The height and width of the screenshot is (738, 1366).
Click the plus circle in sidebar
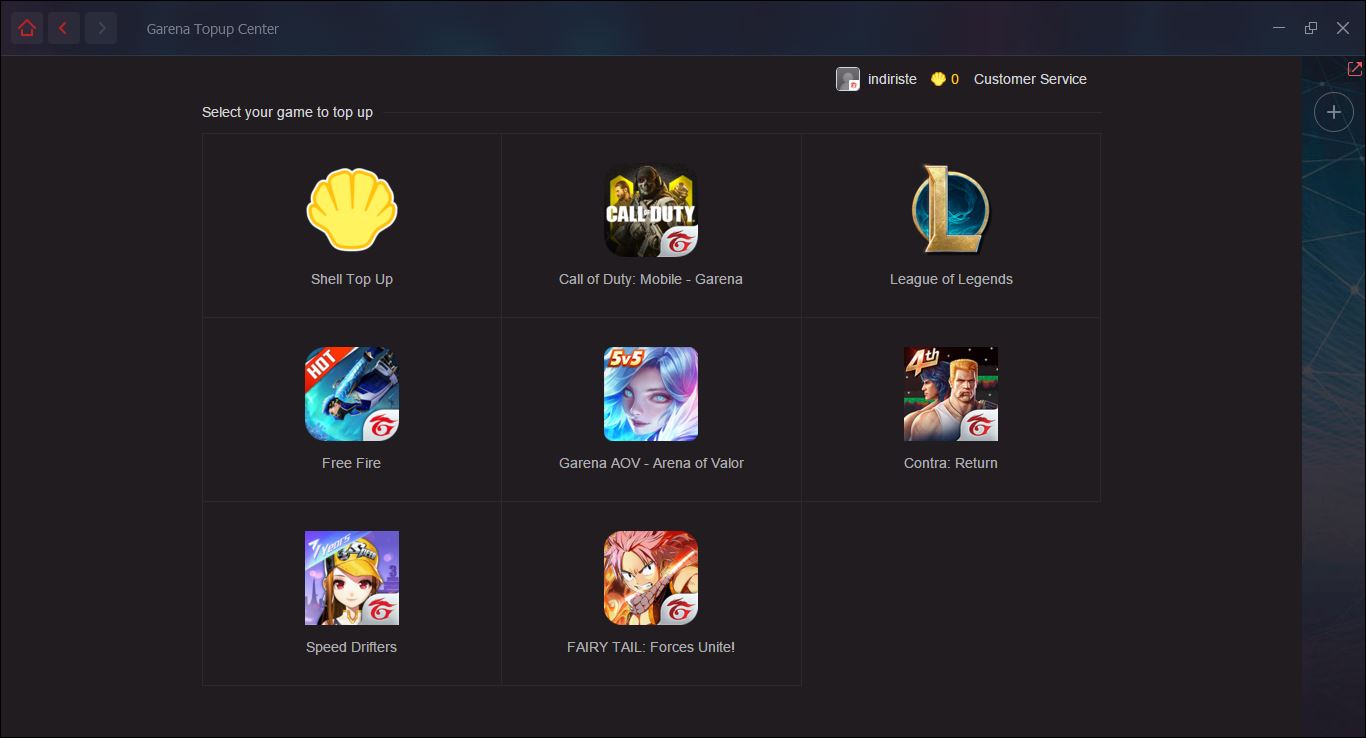[x=1333, y=112]
